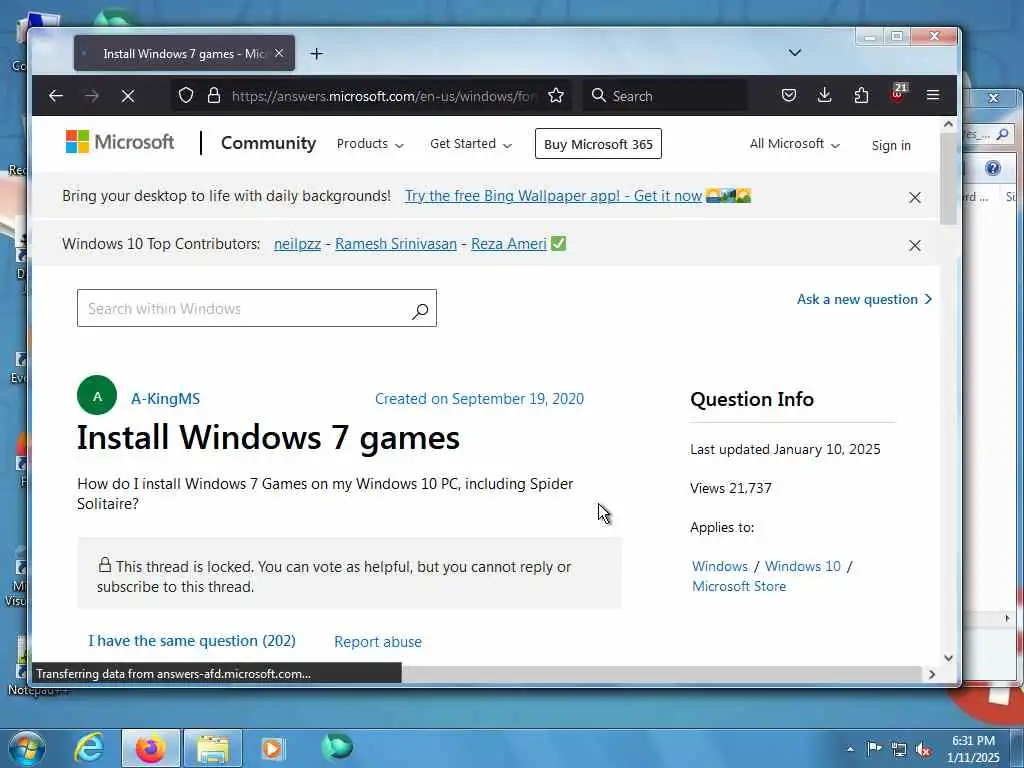Screen dimensions: 1024x768
Task: Open Windows Explorer from the taskbar
Action: 213,748
